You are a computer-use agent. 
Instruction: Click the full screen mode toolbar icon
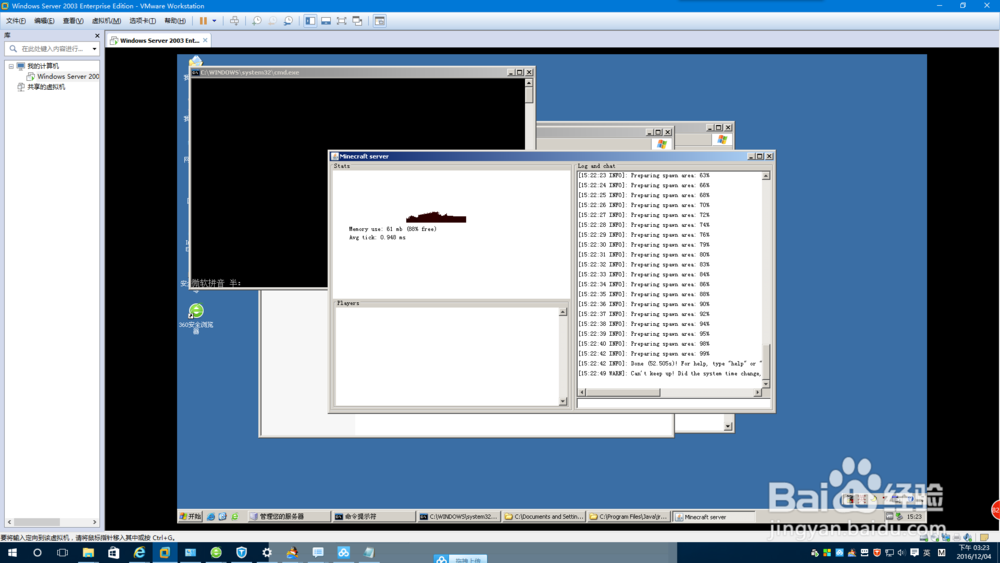tap(342, 21)
